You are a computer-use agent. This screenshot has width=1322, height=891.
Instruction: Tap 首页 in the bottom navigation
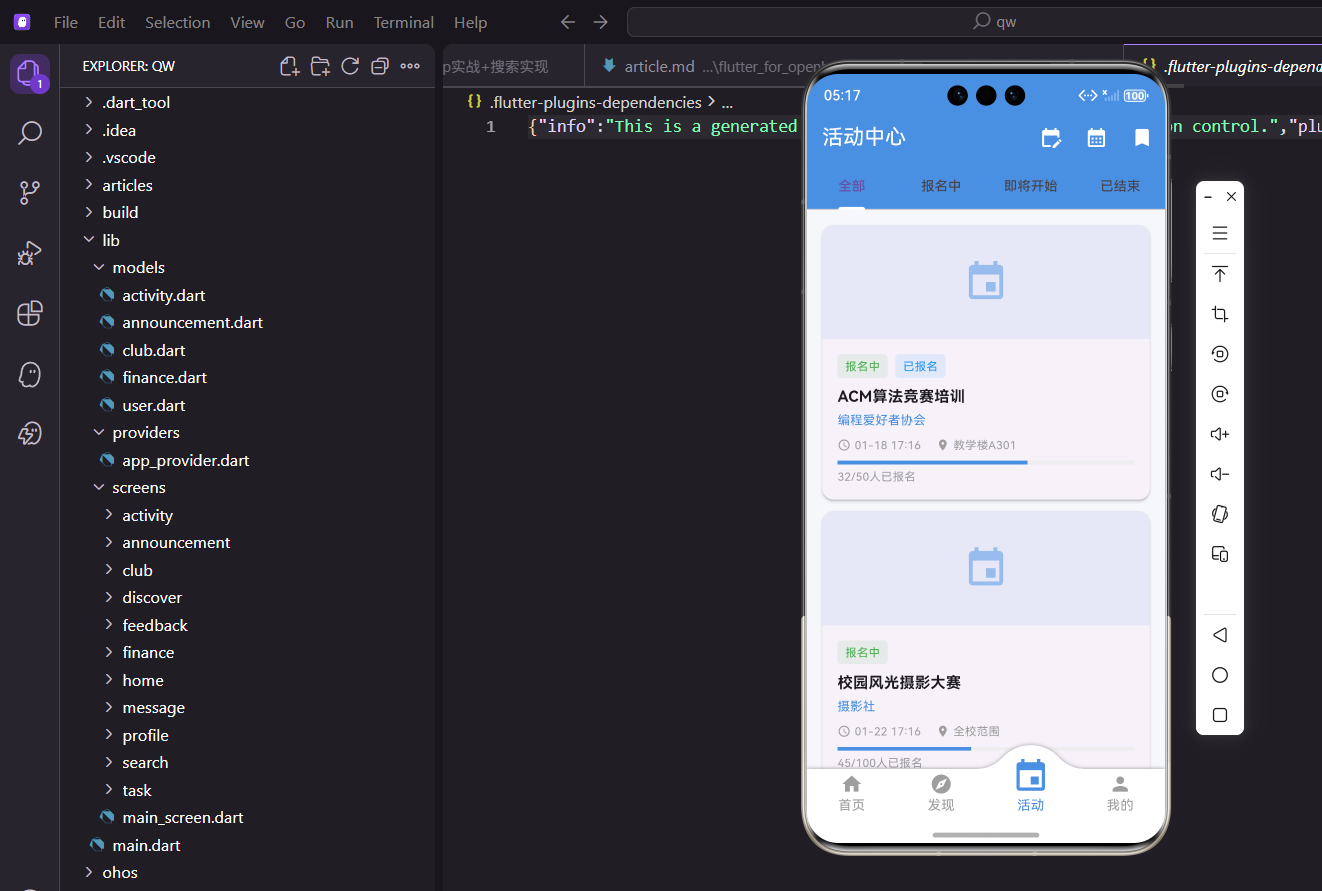click(852, 793)
